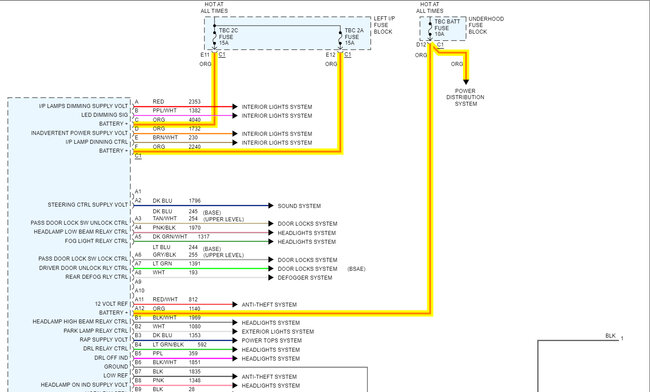The width and height of the screenshot is (650, 392).
Task: Click the 12 VOLT REF label
Action: point(112,304)
